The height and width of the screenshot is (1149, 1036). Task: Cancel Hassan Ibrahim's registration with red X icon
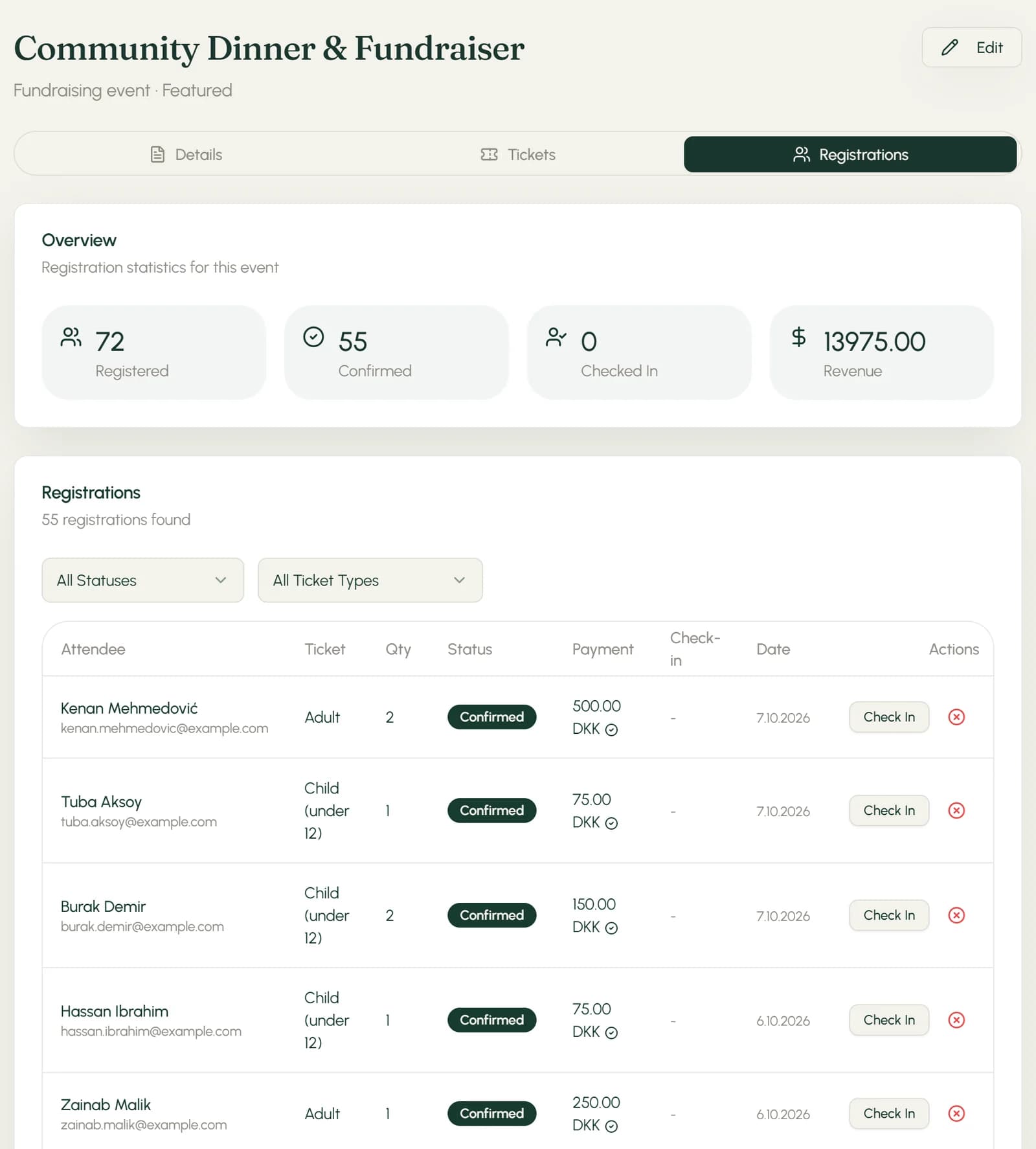point(956,1020)
